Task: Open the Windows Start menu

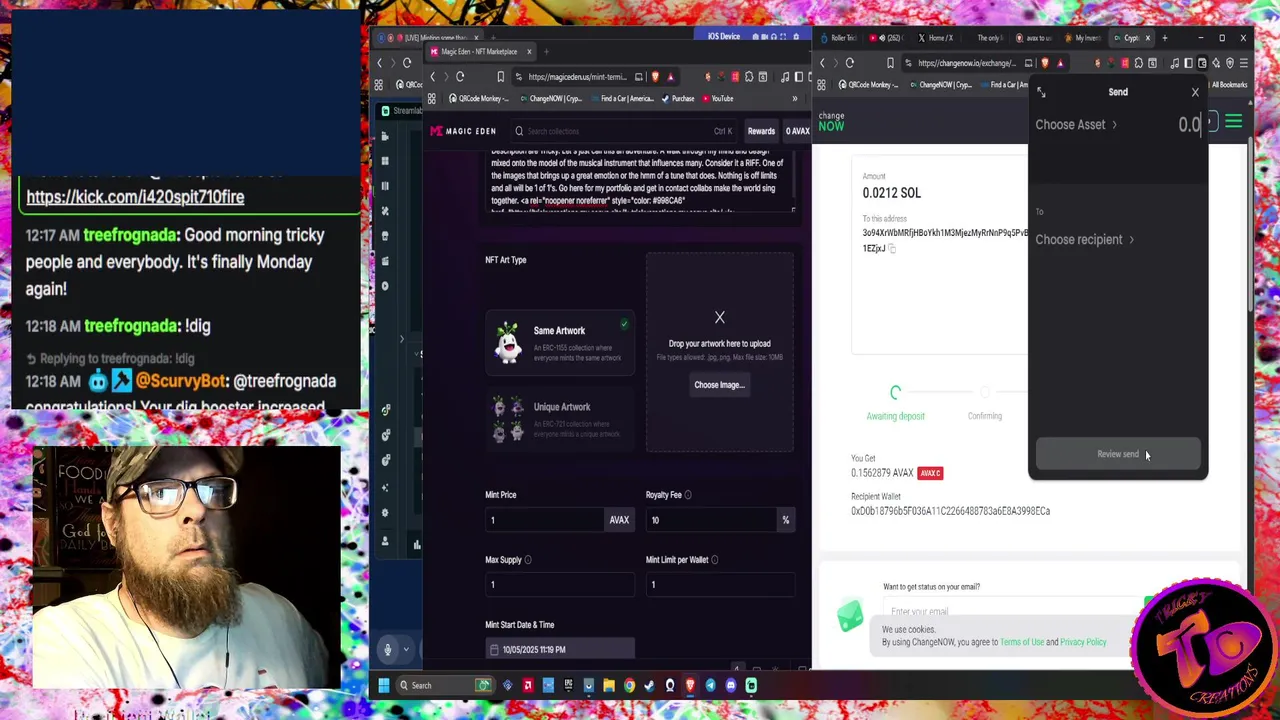Action: tap(384, 685)
